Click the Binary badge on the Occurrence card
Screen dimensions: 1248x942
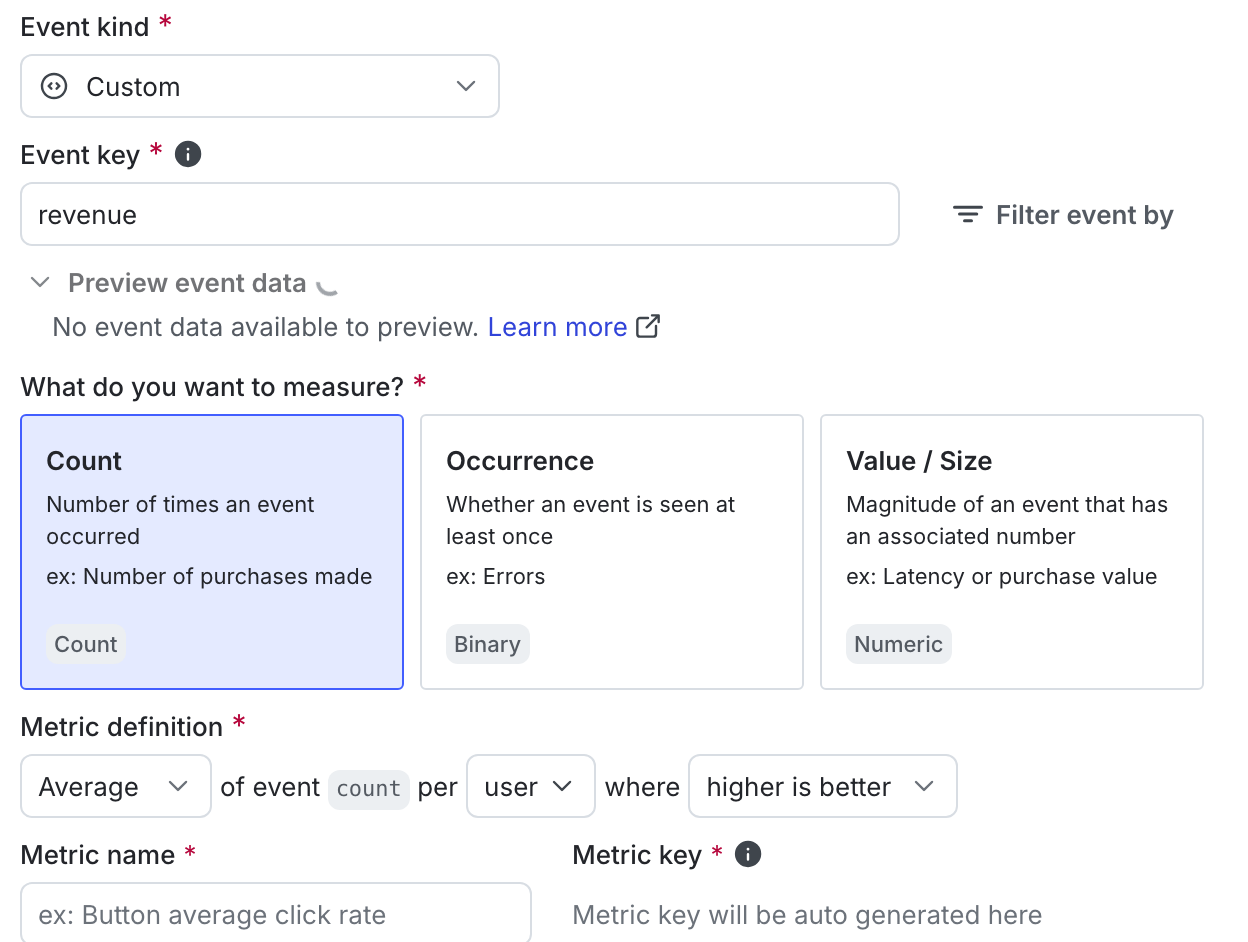click(487, 644)
